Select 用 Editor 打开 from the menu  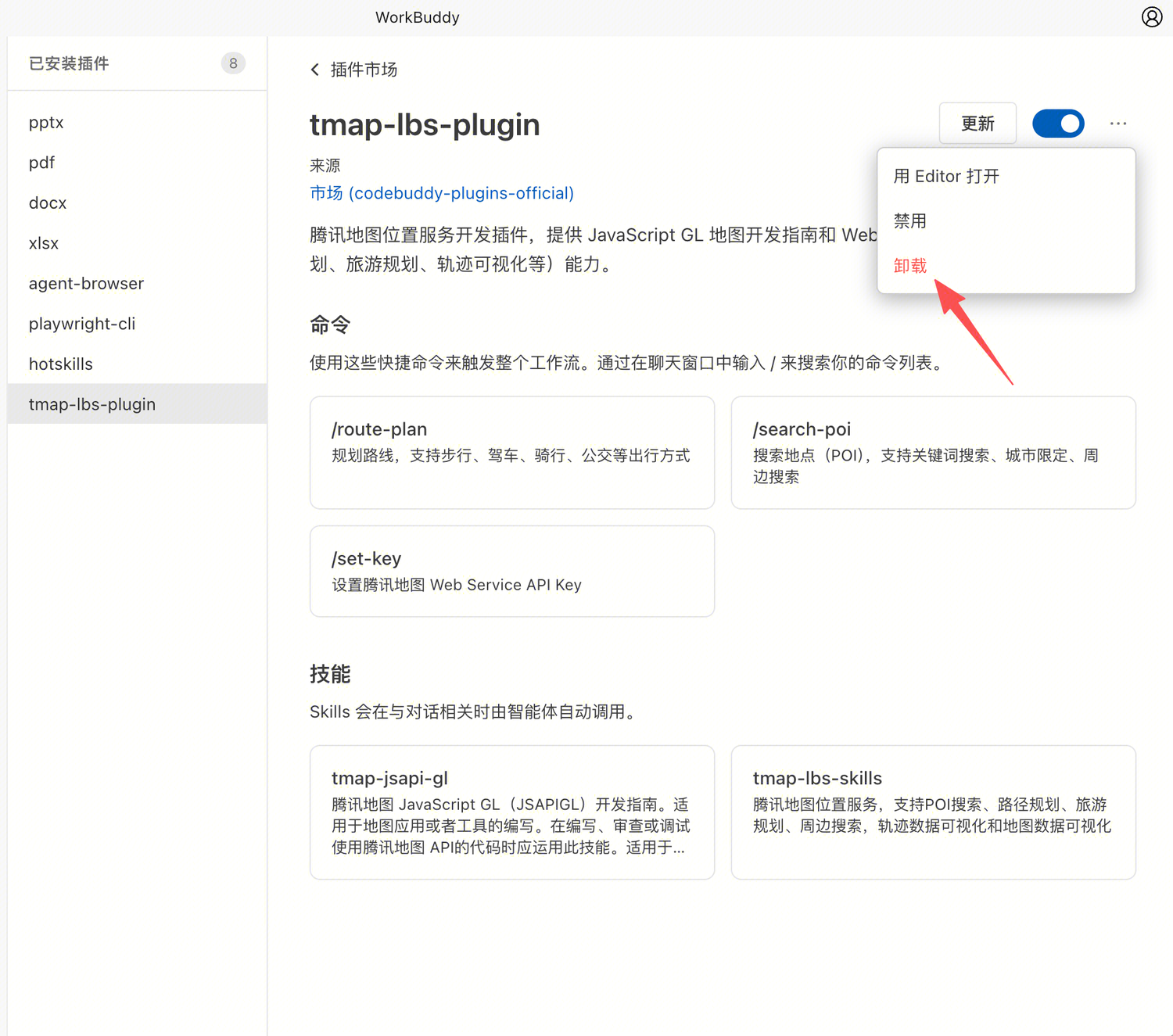tap(946, 177)
